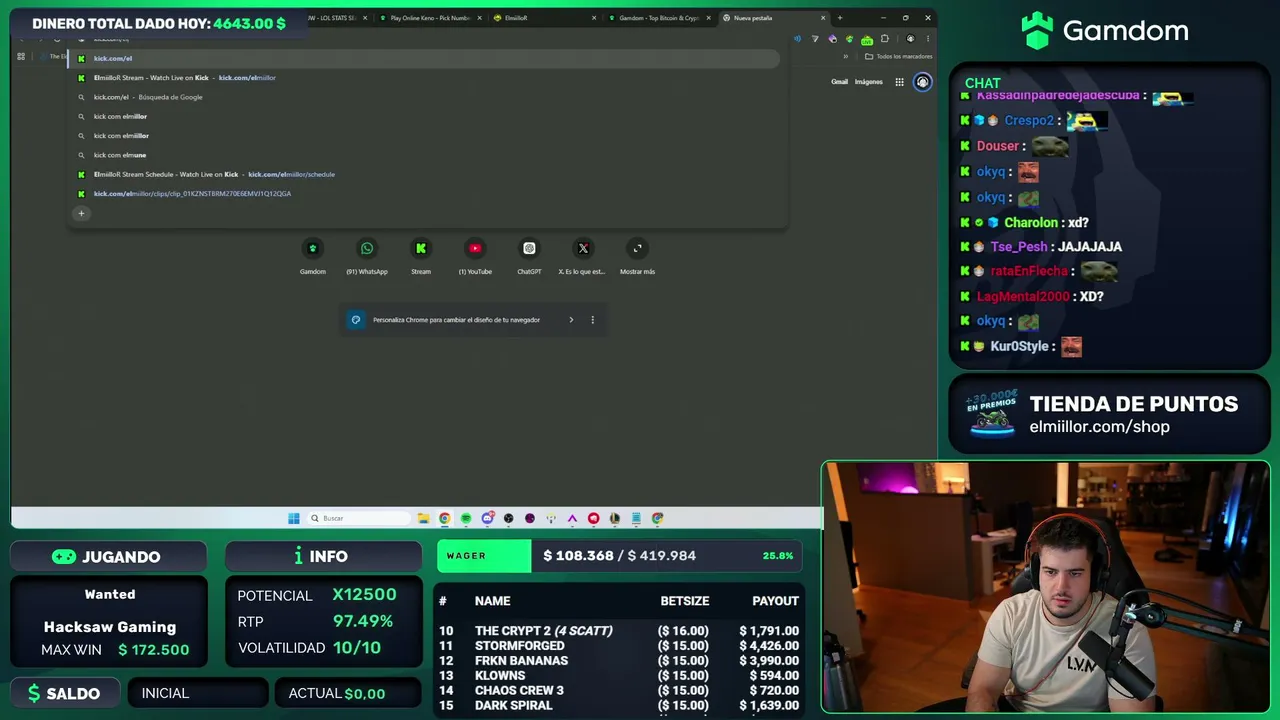
Task: Open the Imágenes link
Action: [x=869, y=82]
